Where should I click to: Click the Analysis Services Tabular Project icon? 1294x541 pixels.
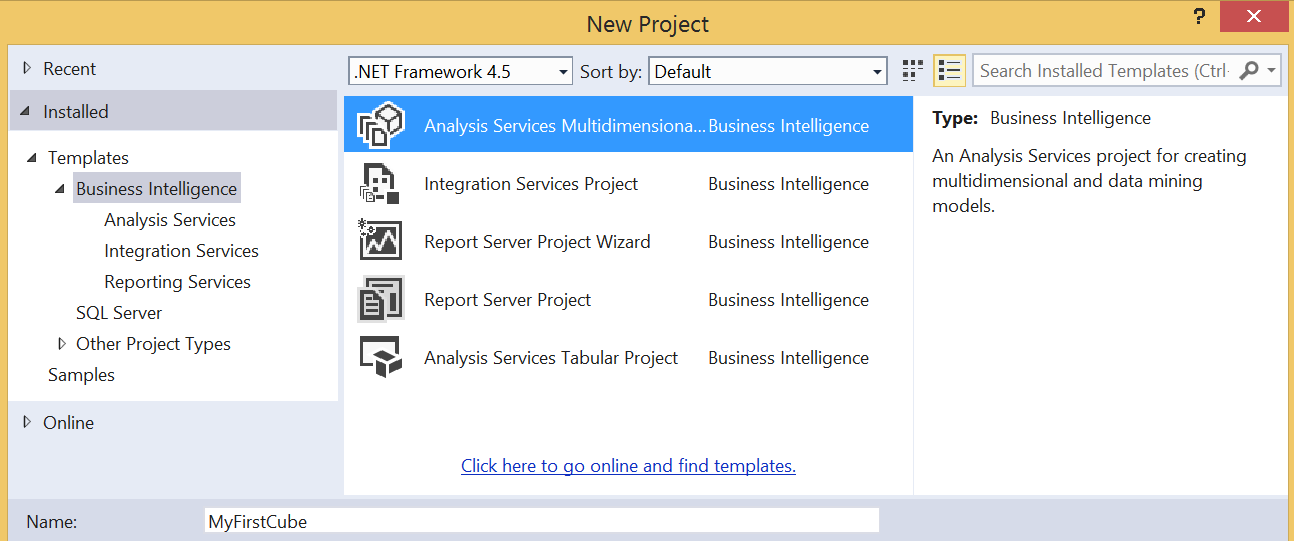380,358
